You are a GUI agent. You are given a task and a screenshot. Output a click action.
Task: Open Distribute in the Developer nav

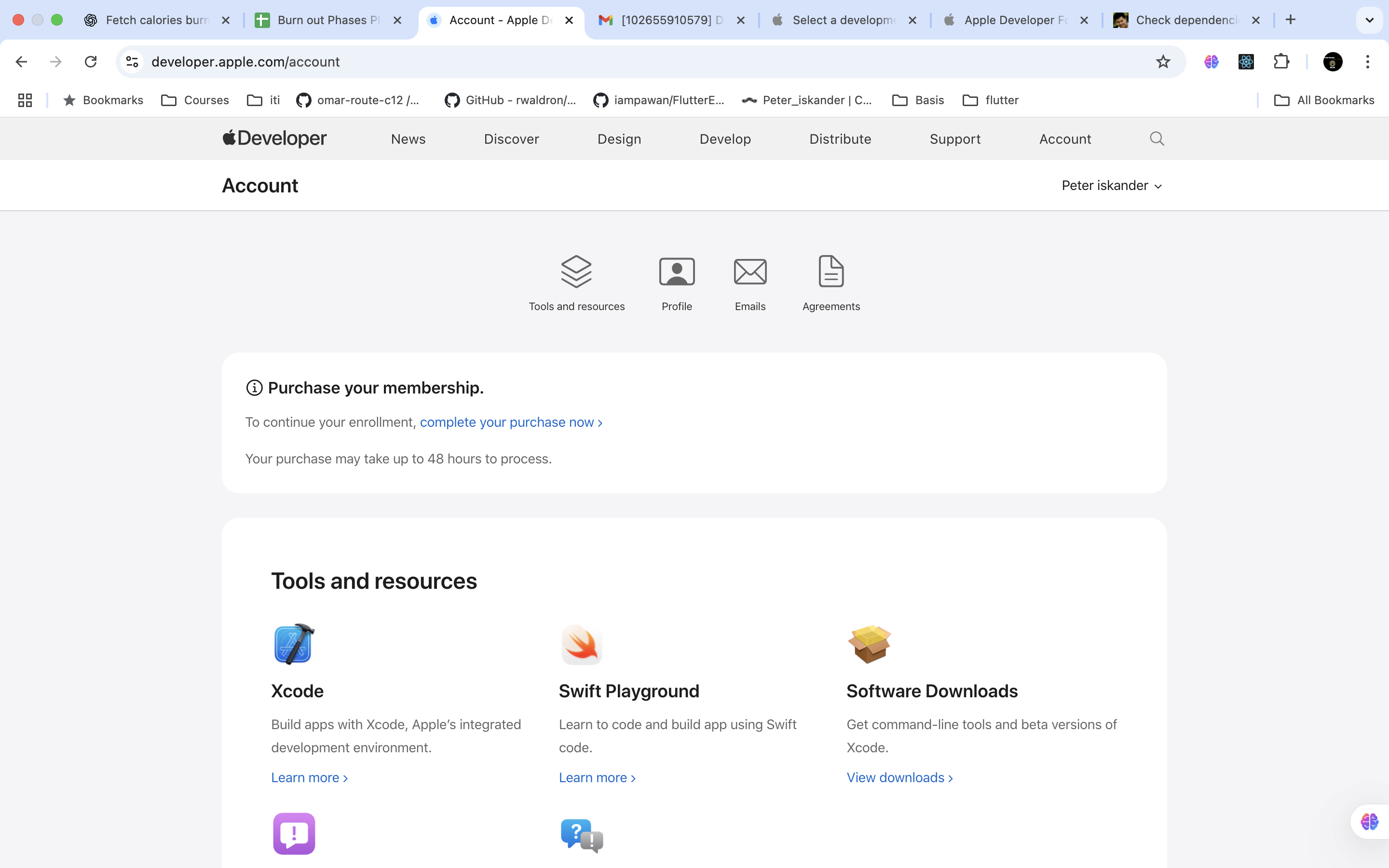pos(840,139)
